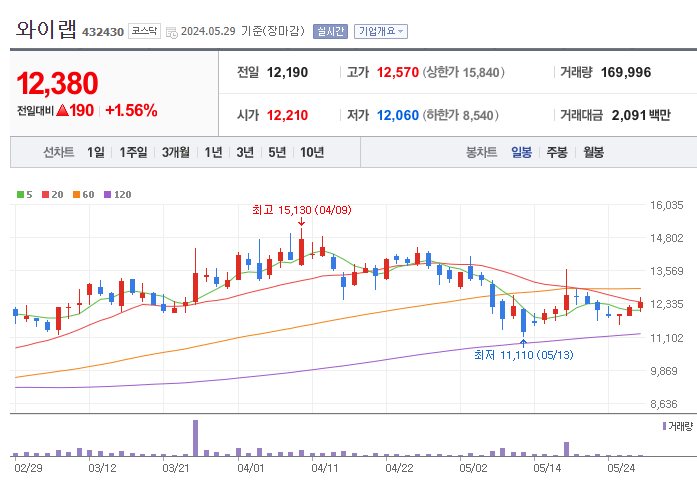
Task: Click the orange 60-day moving average swatch
Action: (x=76, y=195)
